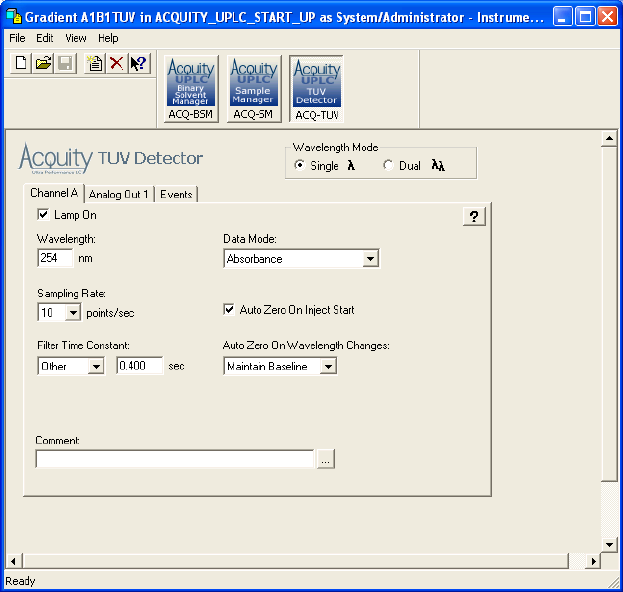Screen dimensions: 623x592
Task: Switch to the Events tab
Action: pyautogui.click(x=176, y=194)
